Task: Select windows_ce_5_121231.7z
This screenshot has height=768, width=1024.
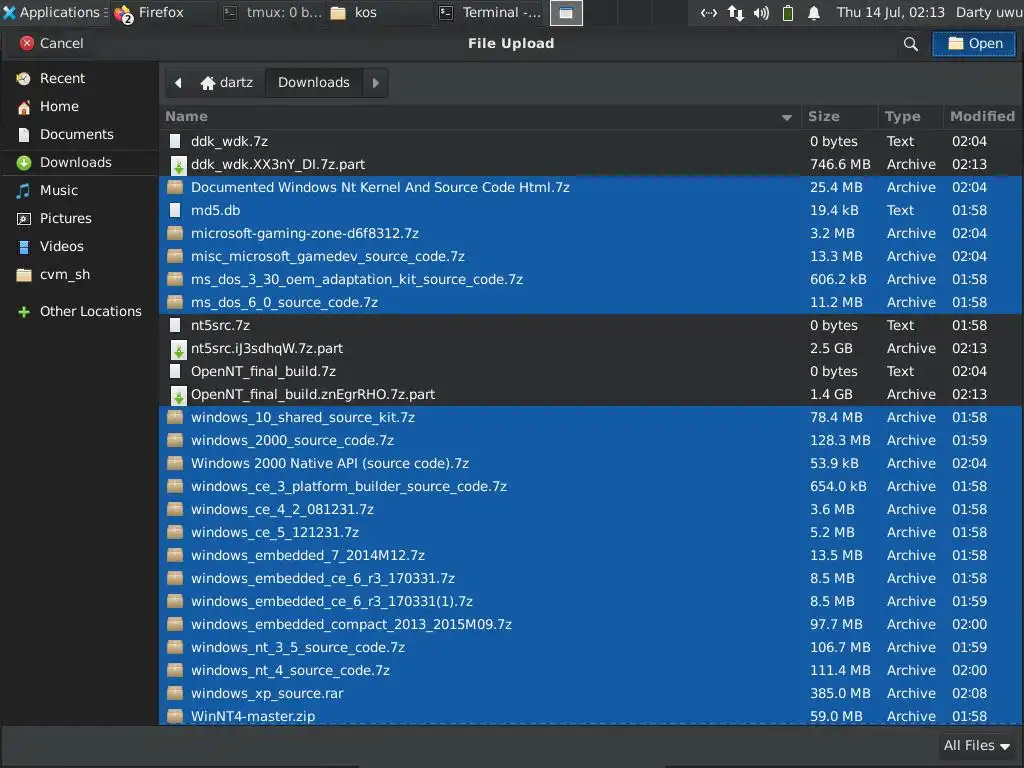Action: (591, 532)
